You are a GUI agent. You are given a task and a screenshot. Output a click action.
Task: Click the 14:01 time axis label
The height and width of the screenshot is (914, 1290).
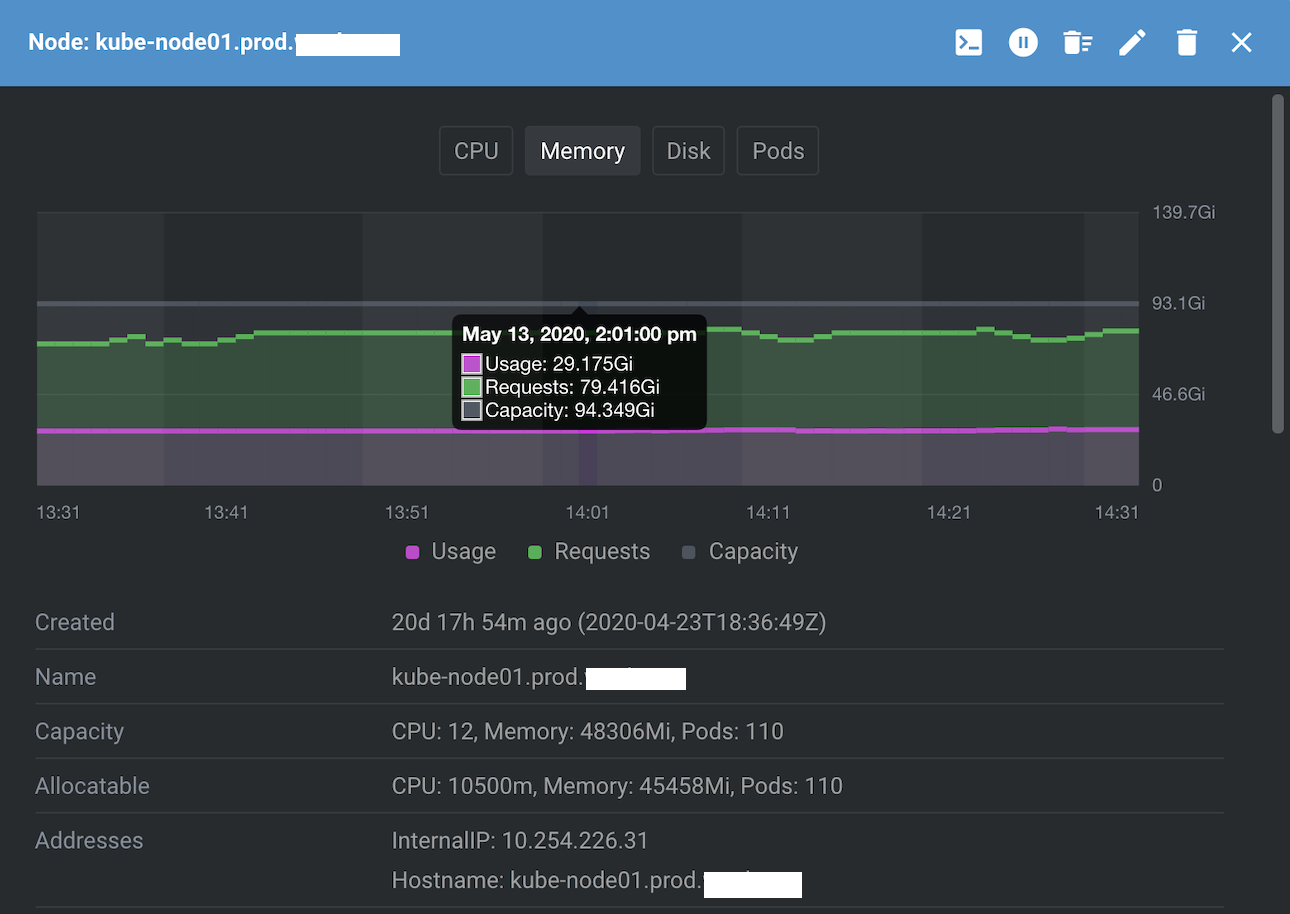coord(588,512)
